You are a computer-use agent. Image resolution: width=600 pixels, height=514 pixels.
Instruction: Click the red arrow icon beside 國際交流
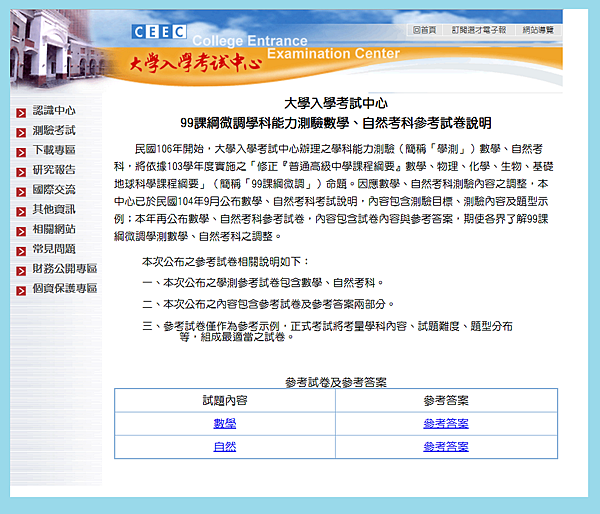pyautogui.click(x=21, y=192)
